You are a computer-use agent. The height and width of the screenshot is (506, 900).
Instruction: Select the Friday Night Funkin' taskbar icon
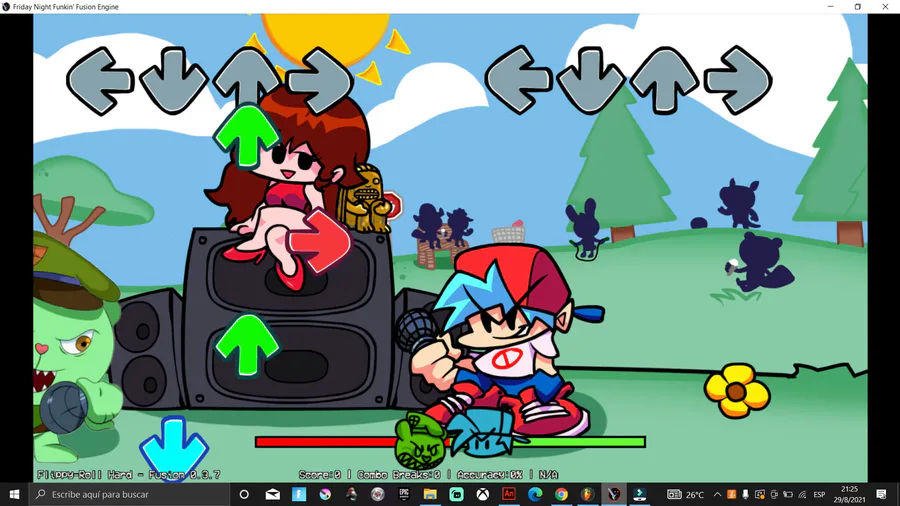coord(614,494)
